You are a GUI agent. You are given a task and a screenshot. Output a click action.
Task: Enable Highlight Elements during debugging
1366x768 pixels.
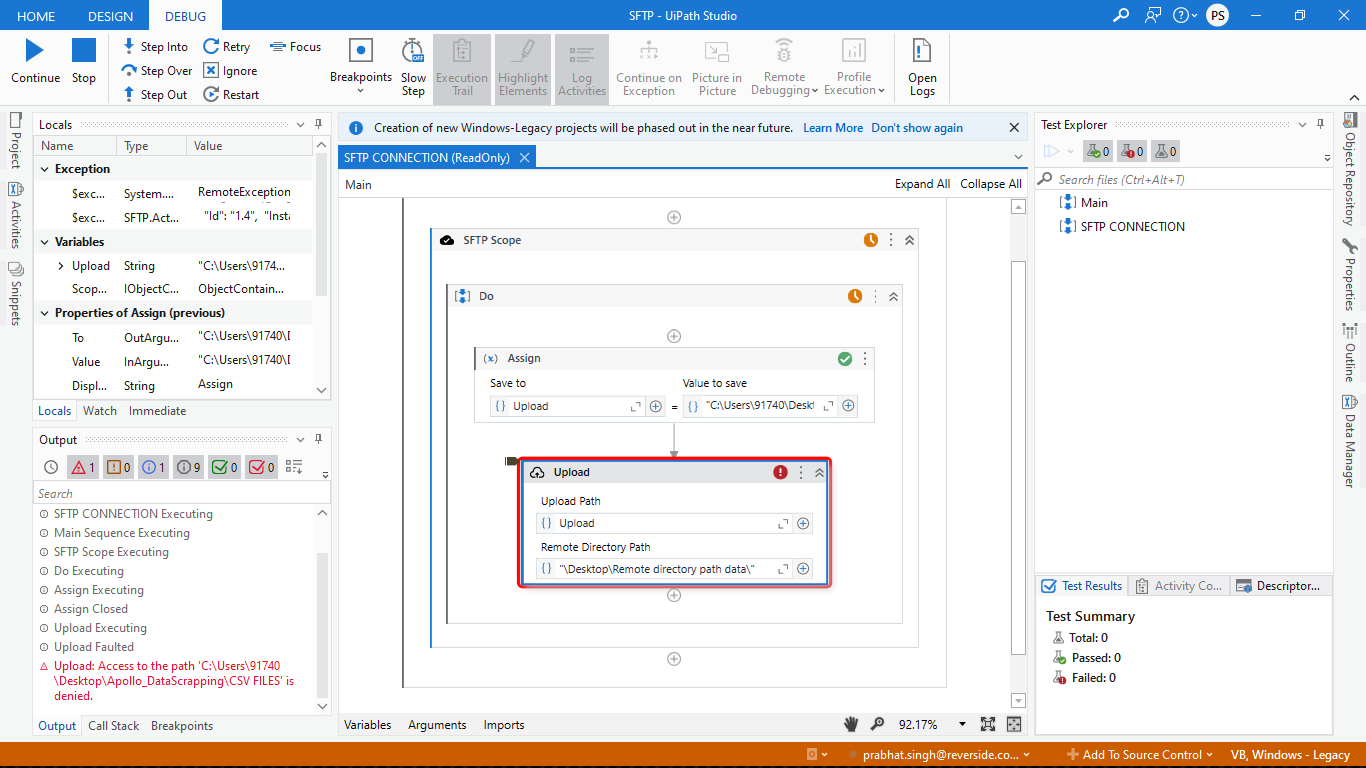522,67
